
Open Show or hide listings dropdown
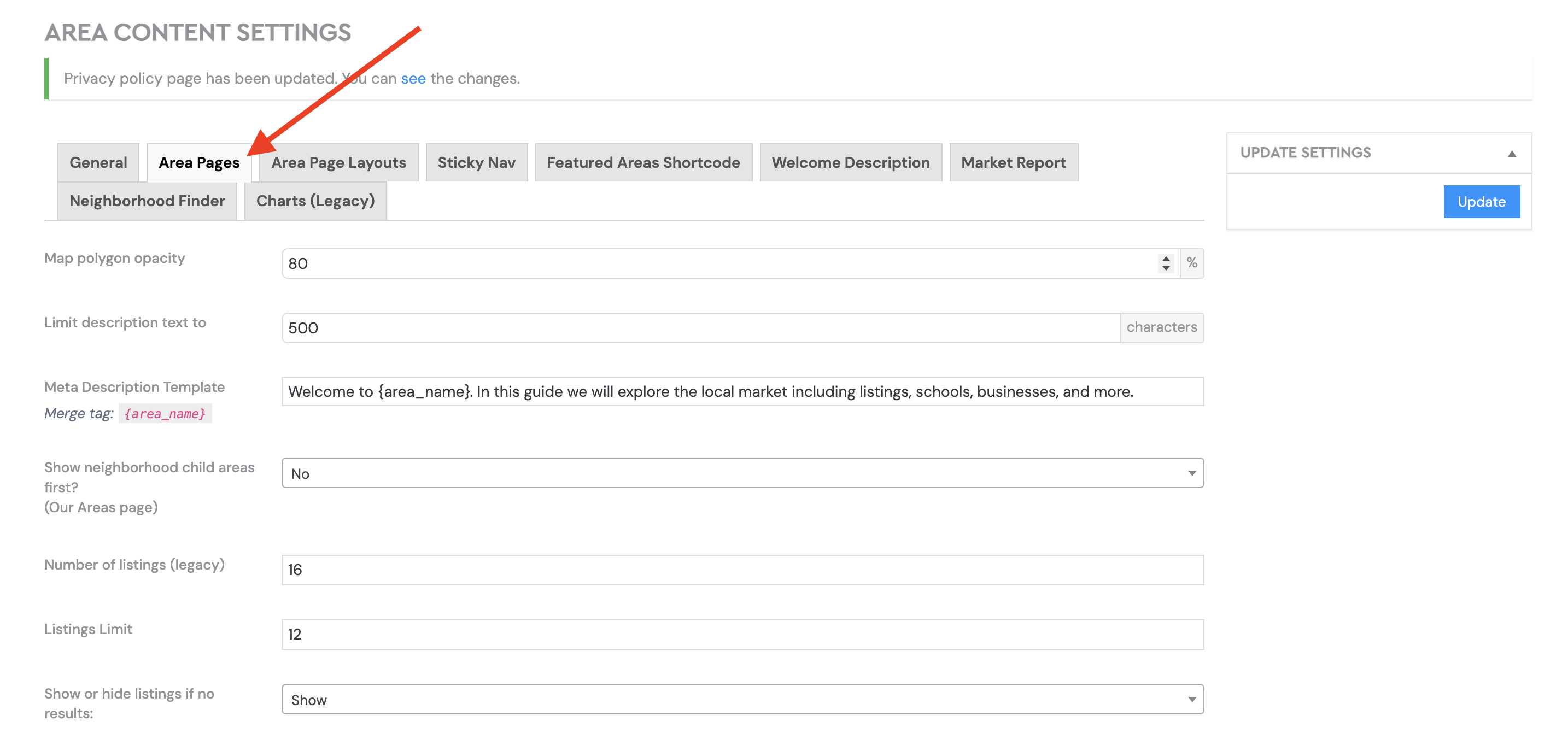pos(742,700)
